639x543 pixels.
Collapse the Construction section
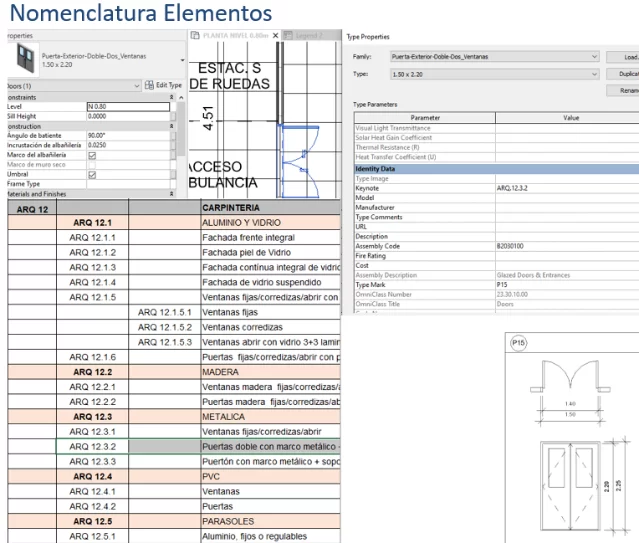pos(171,127)
